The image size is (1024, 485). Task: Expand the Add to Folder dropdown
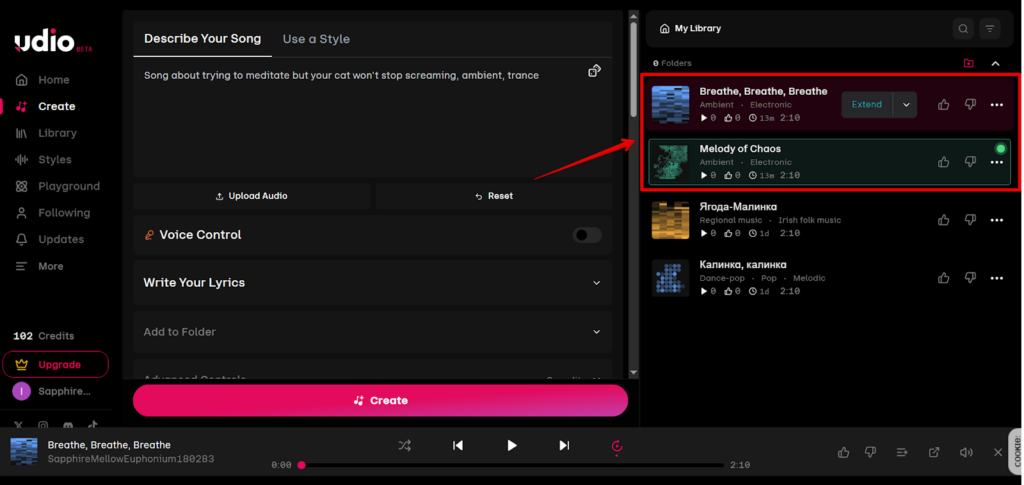(372, 332)
